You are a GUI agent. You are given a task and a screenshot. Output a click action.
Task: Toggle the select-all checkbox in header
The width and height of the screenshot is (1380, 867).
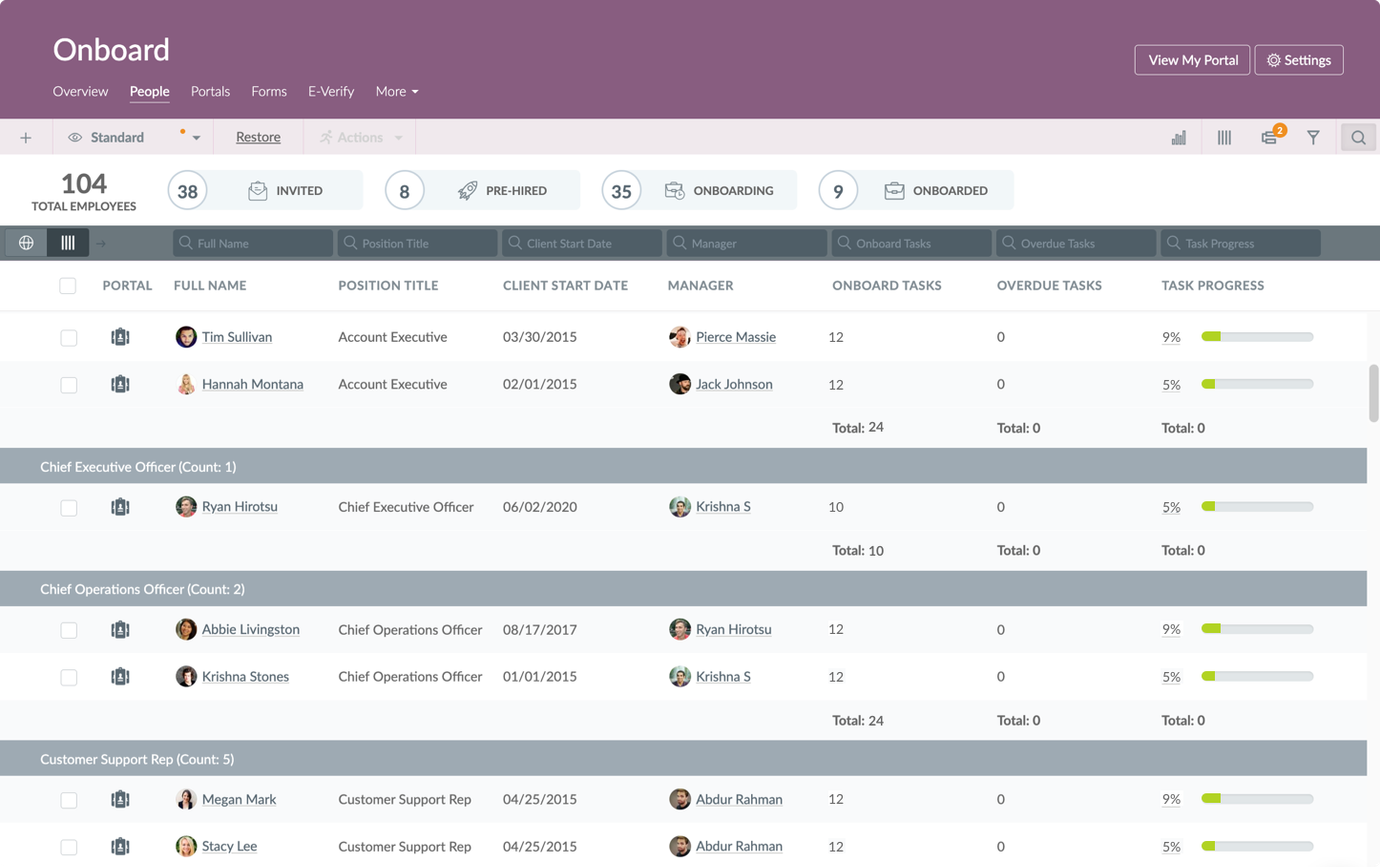point(68,286)
